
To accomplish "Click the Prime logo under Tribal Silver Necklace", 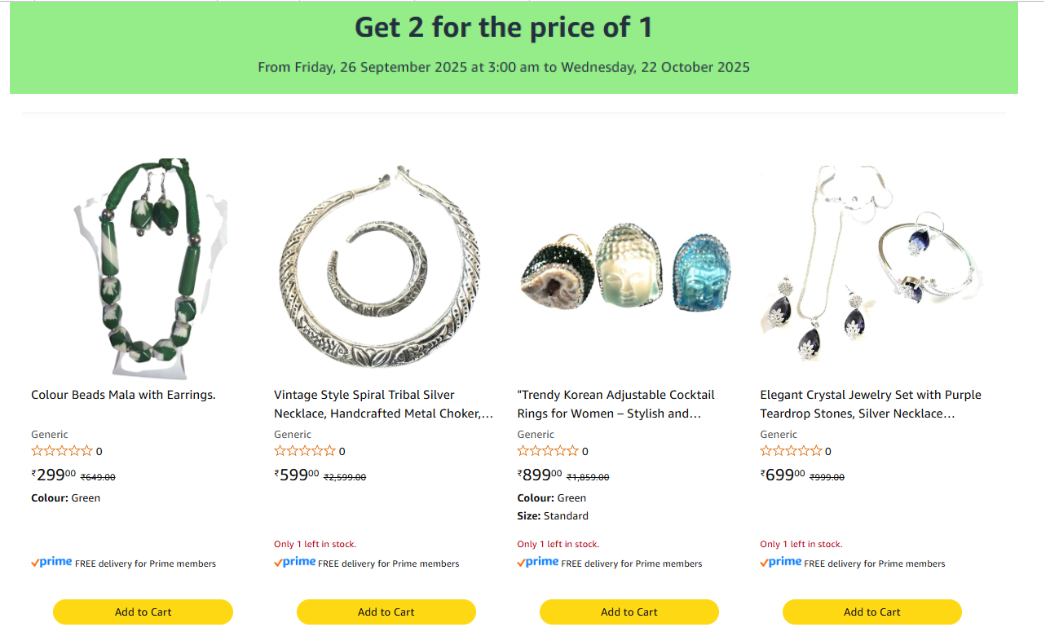I will click(x=295, y=563).
